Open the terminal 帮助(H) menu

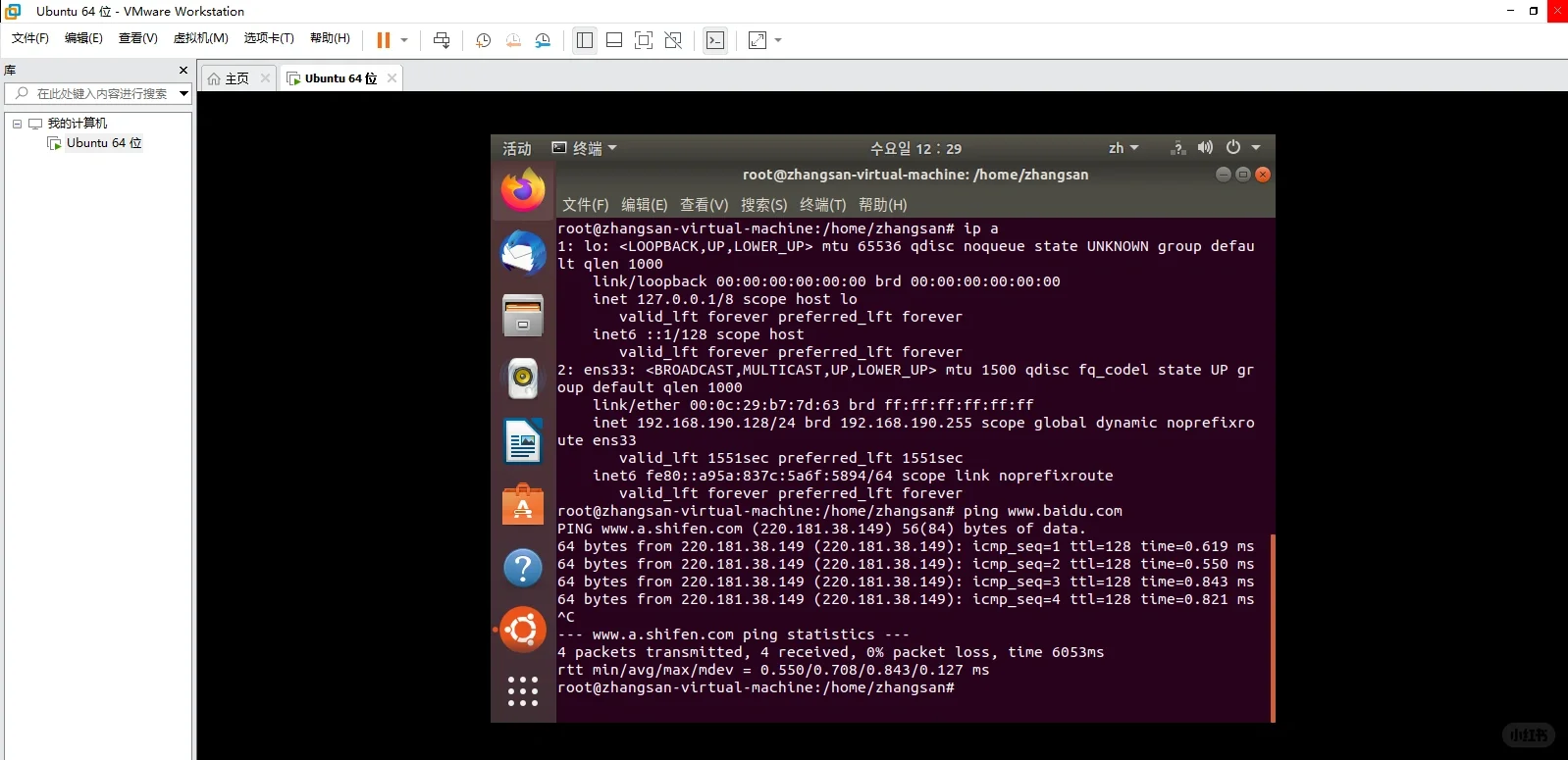pyautogui.click(x=883, y=205)
